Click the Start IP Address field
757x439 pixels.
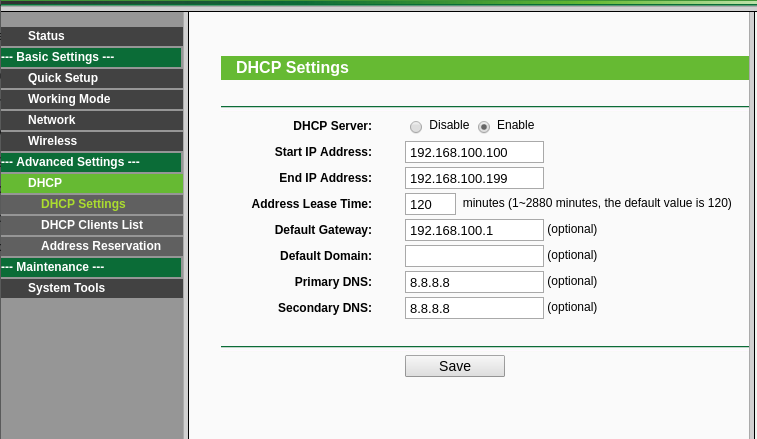[x=474, y=152]
